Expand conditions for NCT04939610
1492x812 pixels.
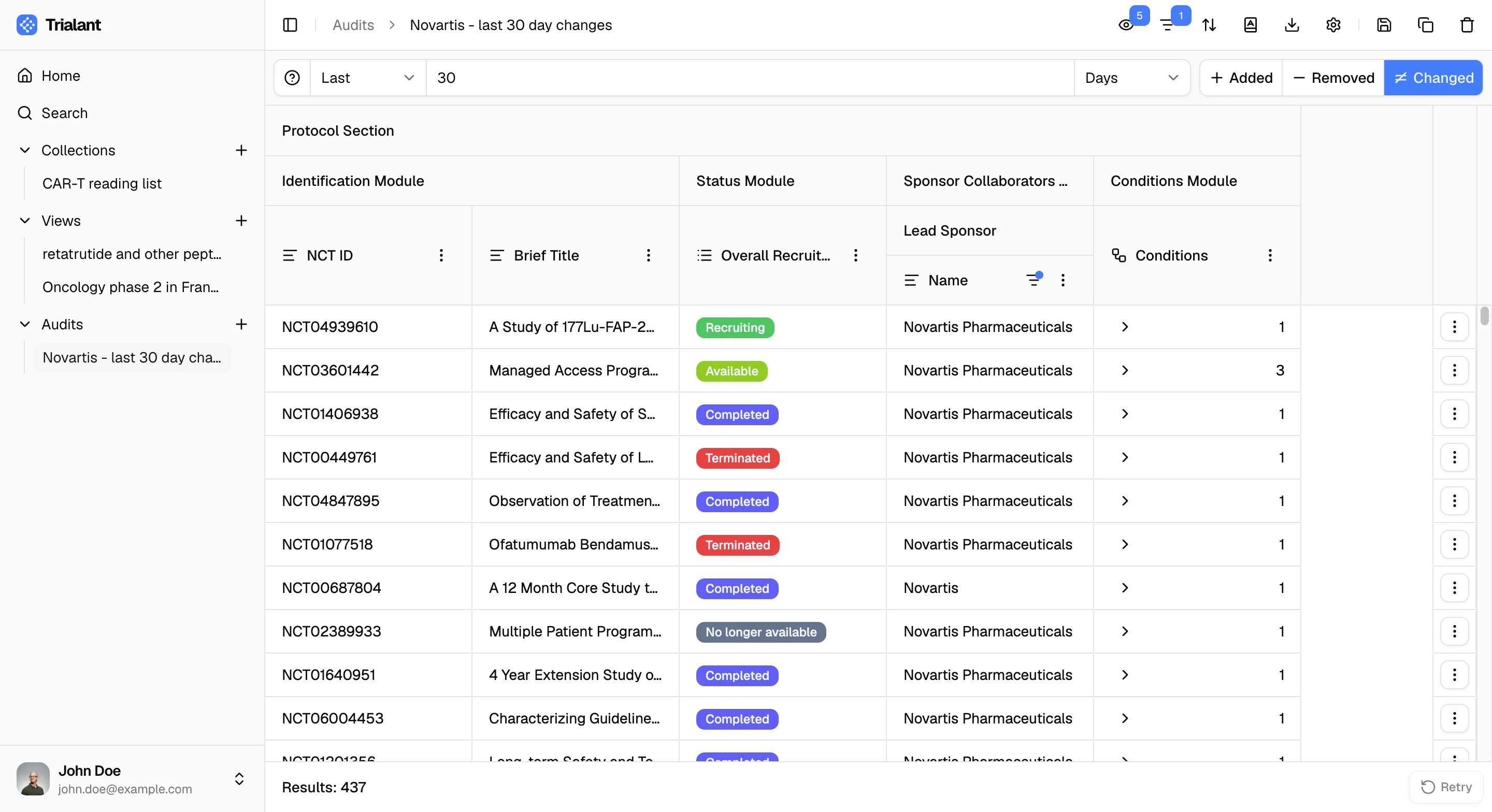[x=1125, y=327]
